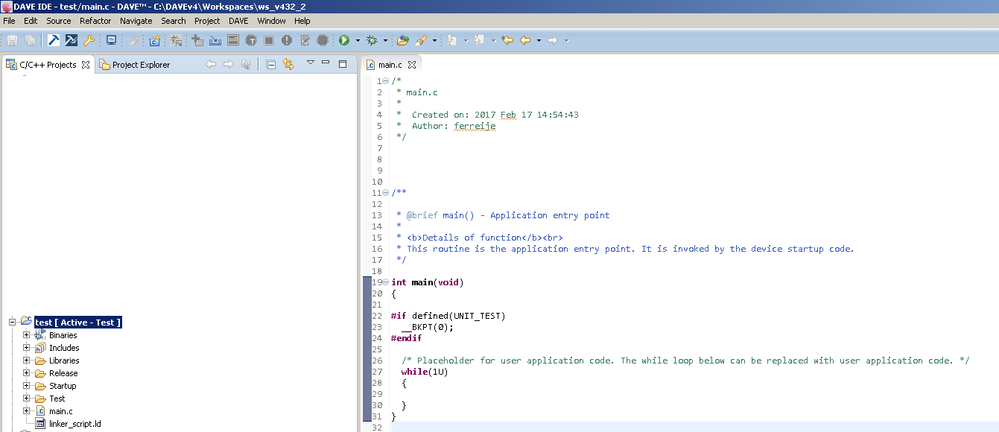
Task: Click the yellow wrench toolbar icon
Action: [x=89, y=40]
